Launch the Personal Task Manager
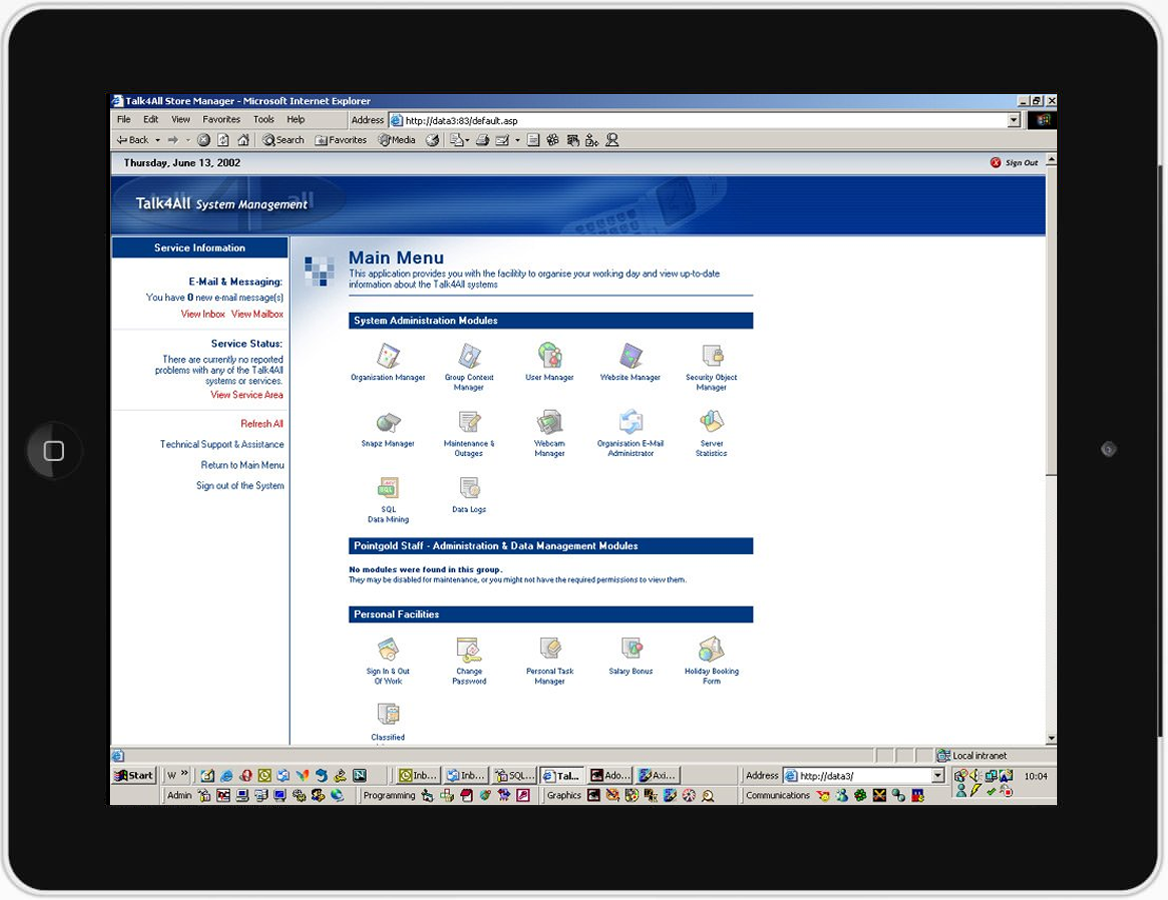This screenshot has height=900, width=1168. [x=550, y=661]
